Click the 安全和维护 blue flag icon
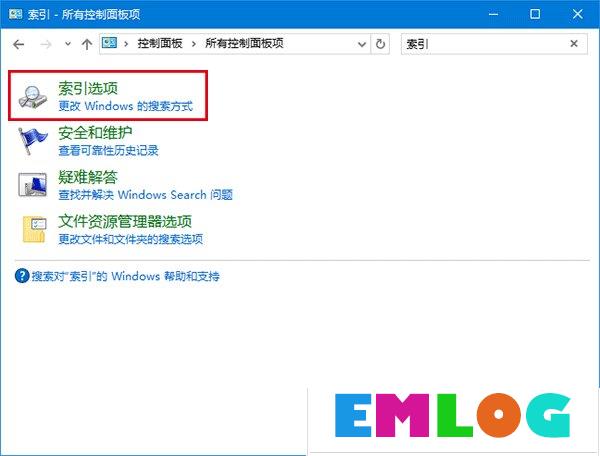 (33, 141)
